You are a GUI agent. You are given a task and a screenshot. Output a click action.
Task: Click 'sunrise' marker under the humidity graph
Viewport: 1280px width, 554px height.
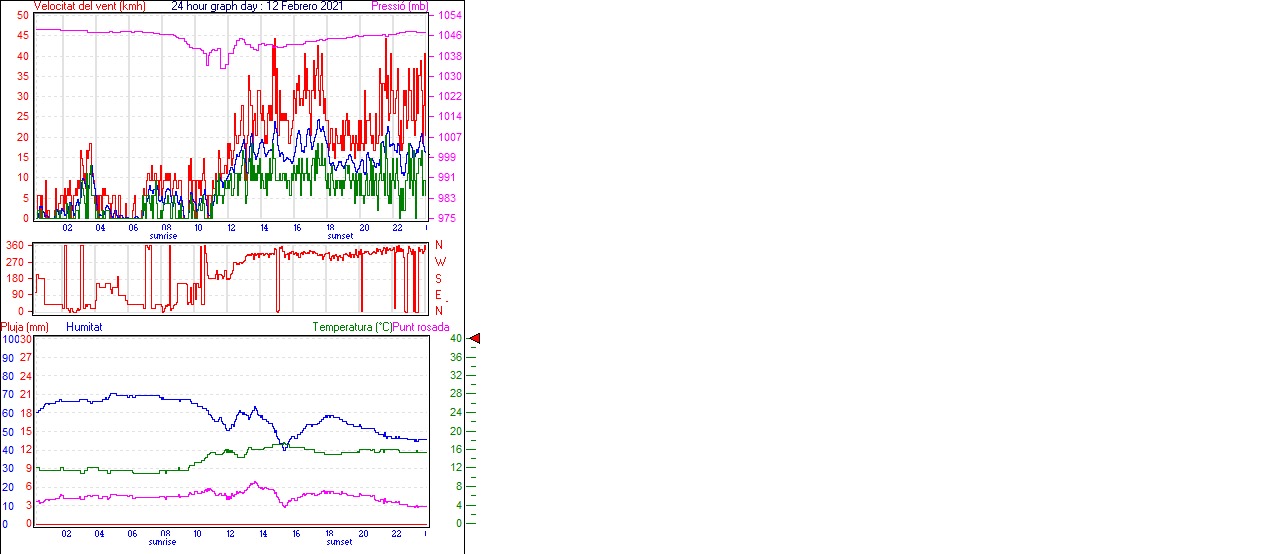click(x=163, y=542)
